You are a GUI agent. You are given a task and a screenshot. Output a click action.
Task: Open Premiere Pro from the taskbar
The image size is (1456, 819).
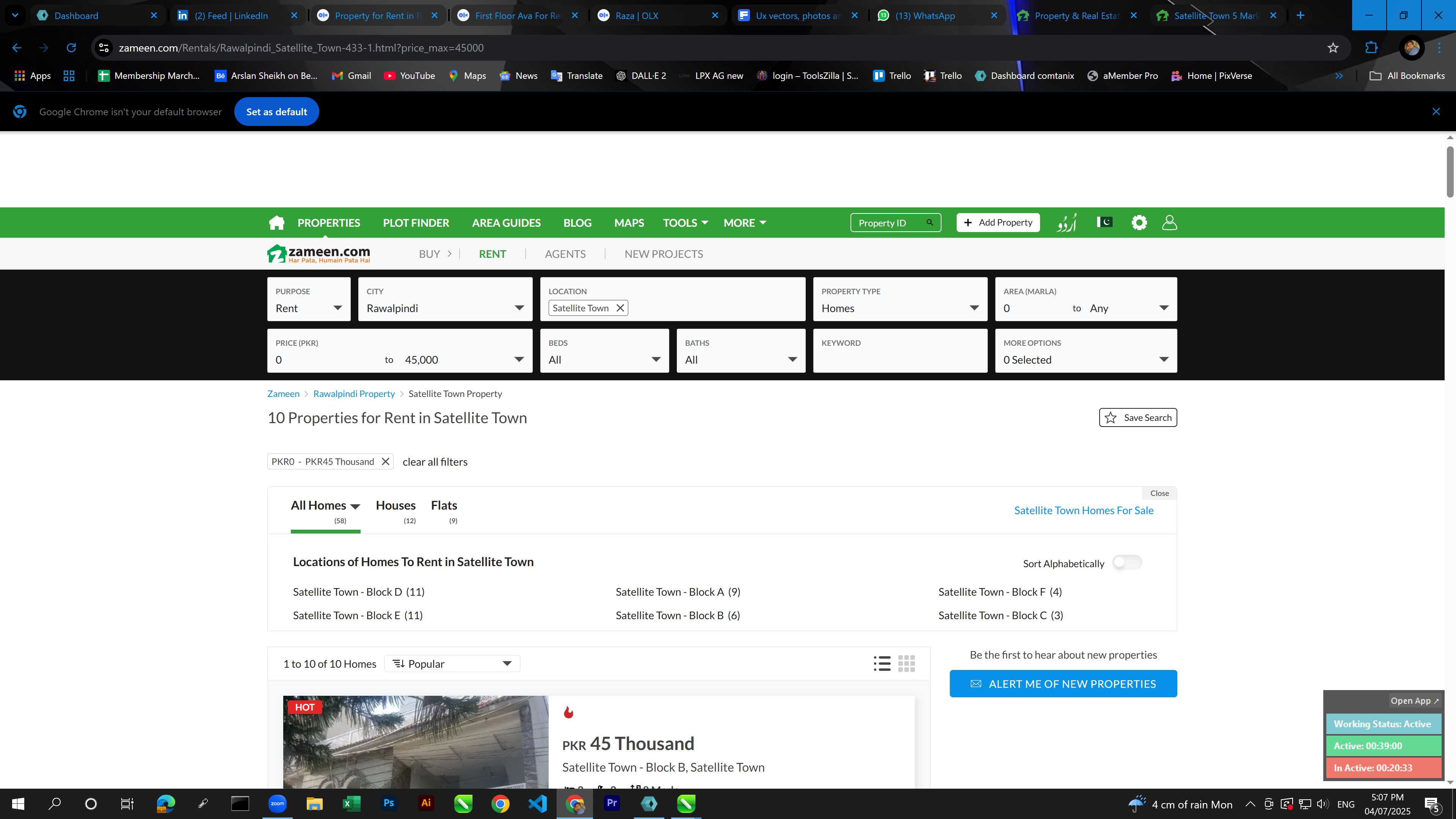612,803
